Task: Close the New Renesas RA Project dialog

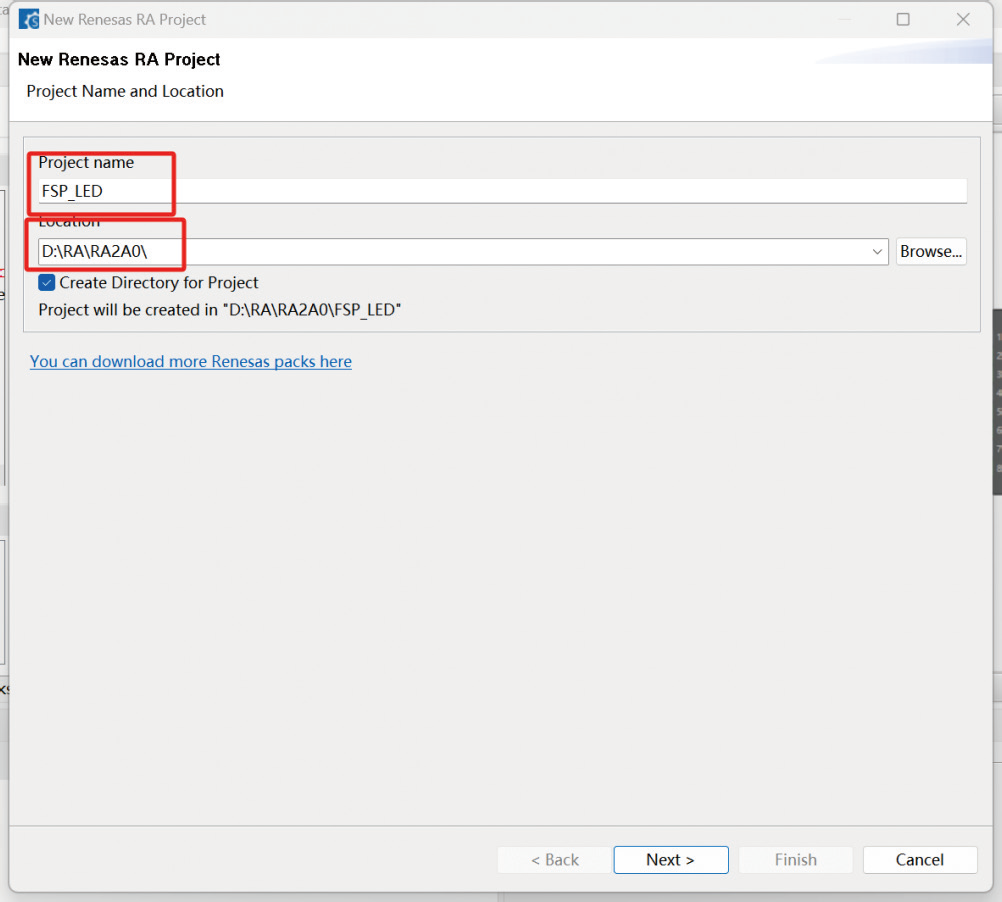Action: point(963,19)
